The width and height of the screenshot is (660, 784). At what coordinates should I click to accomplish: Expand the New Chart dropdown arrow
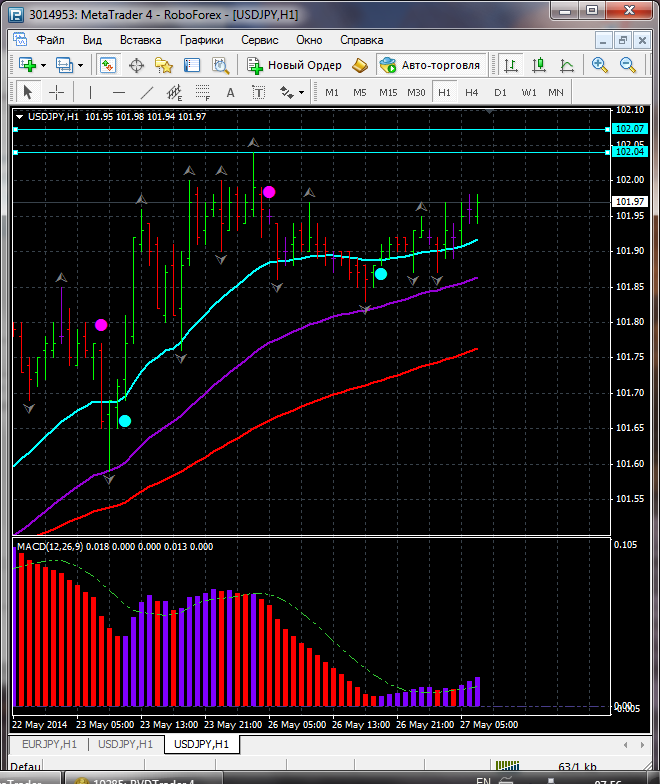coord(44,66)
